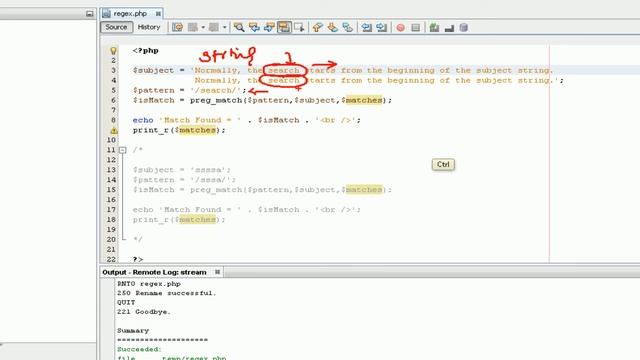The height and width of the screenshot is (360, 640).
Task: Stop macro recording icon
Action: (416, 27)
